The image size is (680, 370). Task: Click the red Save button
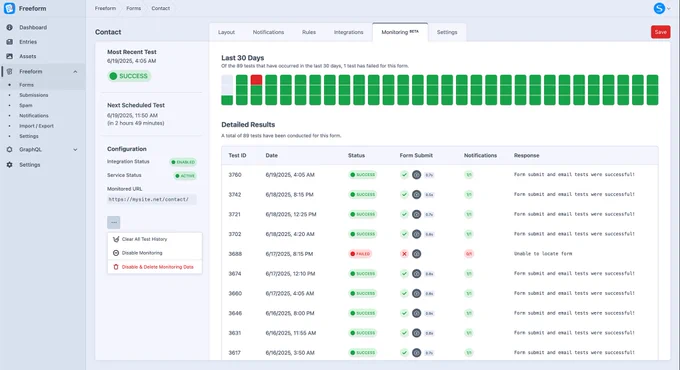pos(660,32)
